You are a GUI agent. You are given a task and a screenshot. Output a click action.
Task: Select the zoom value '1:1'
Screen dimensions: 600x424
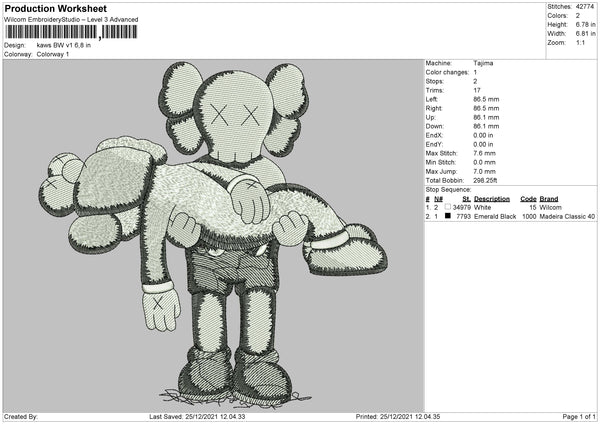[580, 42]
